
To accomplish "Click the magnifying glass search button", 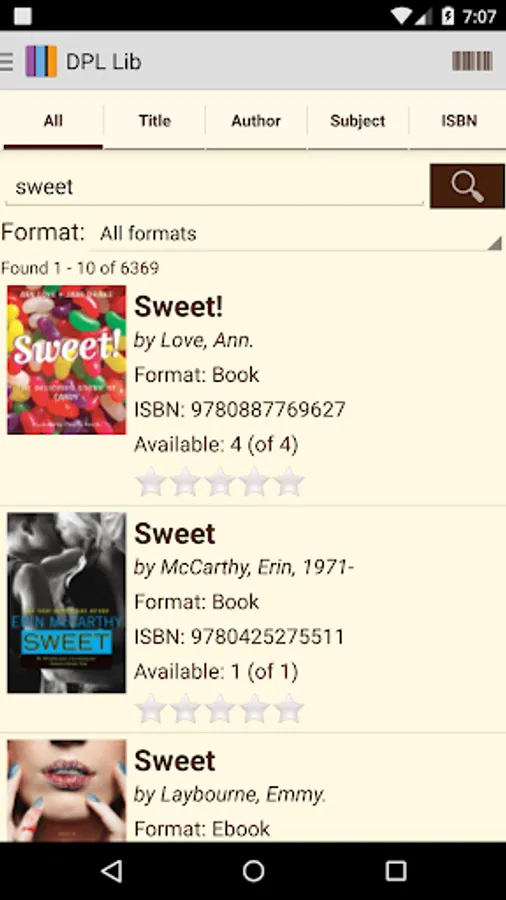I will click(467, 186).
